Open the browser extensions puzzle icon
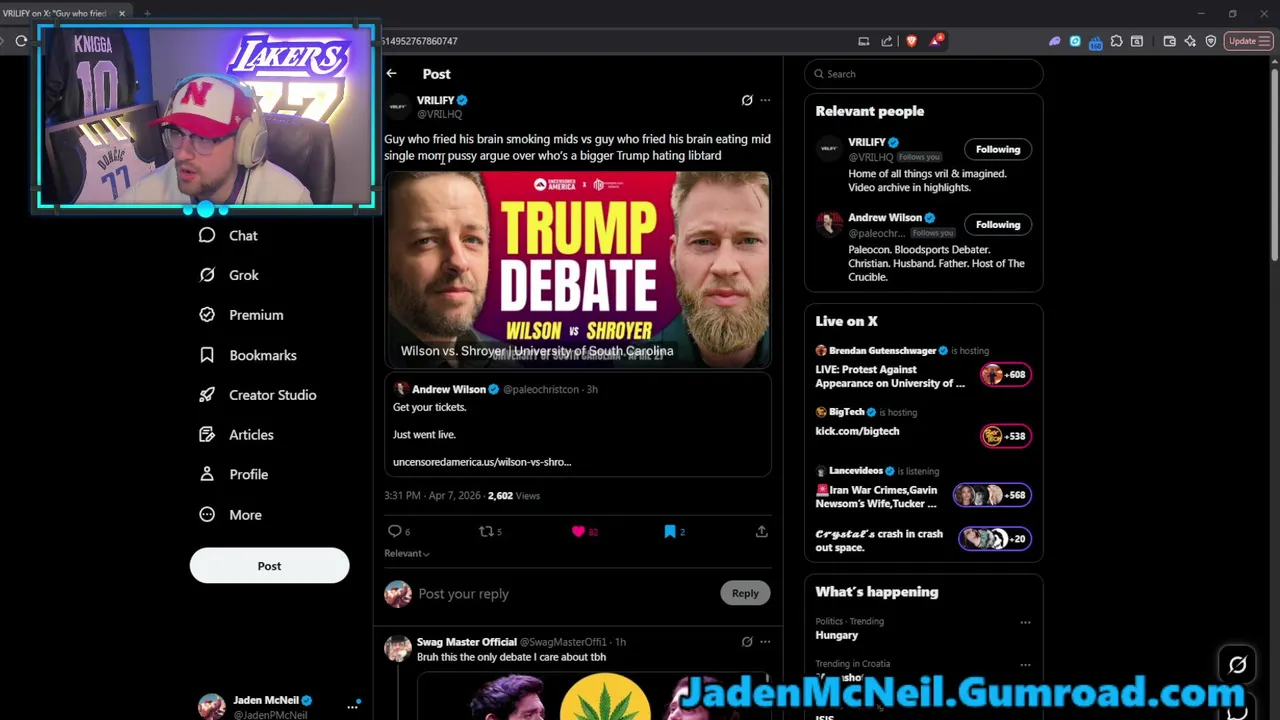 click(1116, 41)
